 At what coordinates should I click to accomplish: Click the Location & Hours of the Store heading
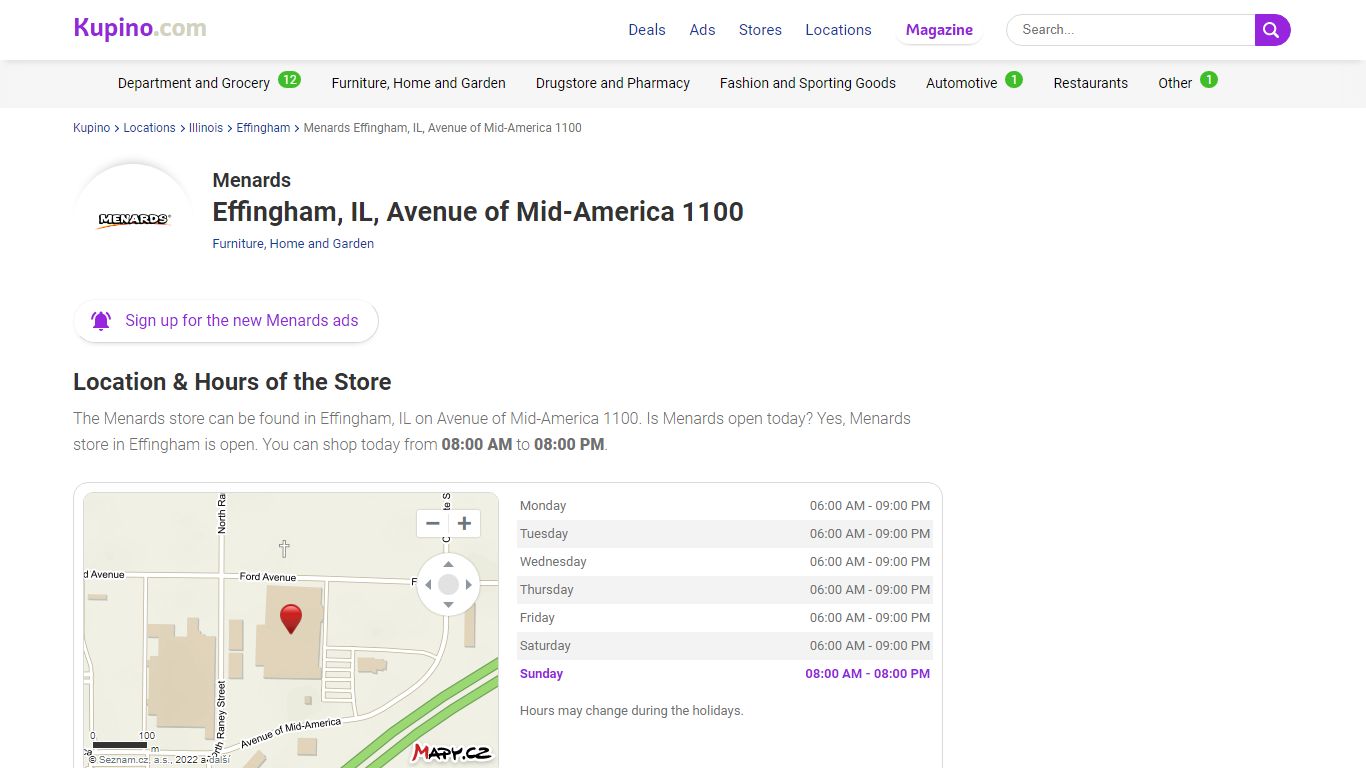[232, 382]
